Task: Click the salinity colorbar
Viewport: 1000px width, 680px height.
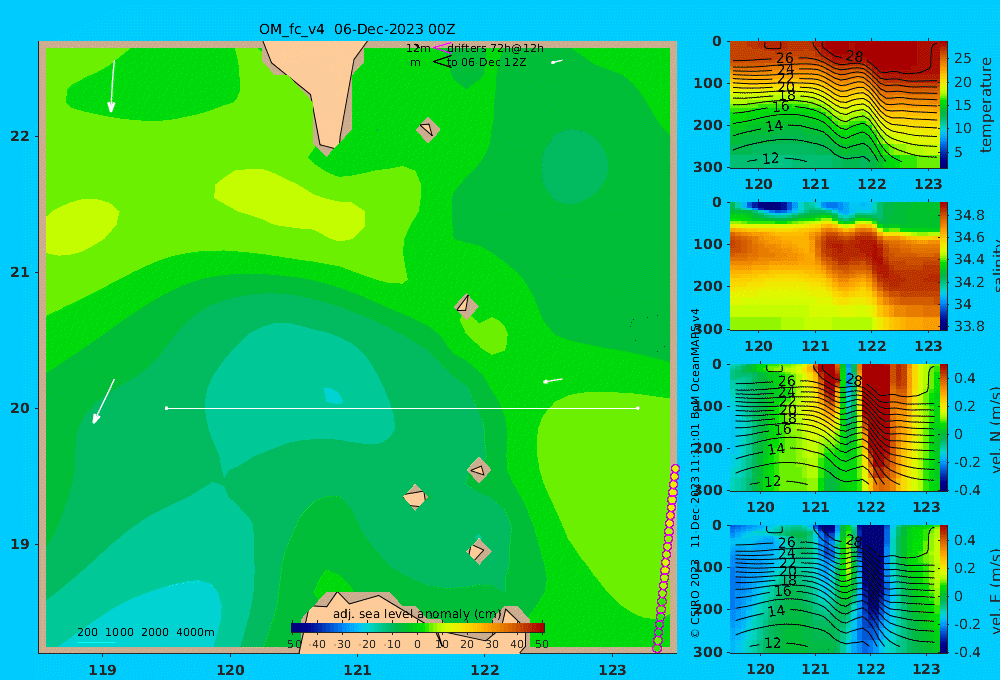Action: click(944, 266)
